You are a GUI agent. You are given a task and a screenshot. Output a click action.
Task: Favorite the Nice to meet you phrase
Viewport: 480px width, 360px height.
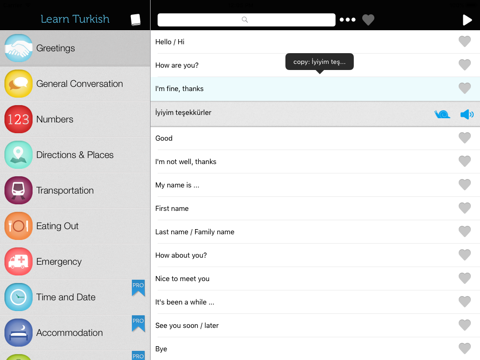465,278
